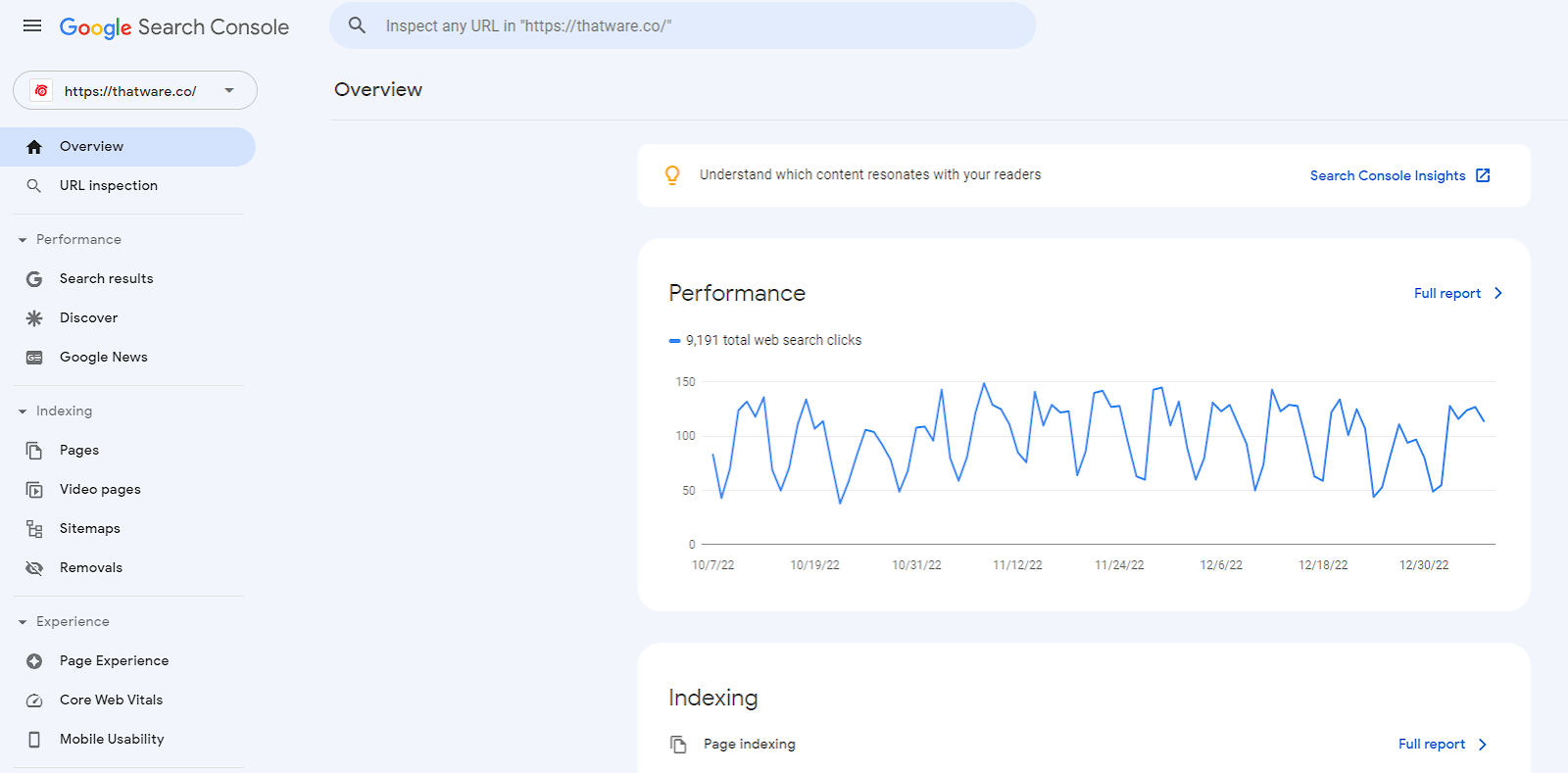Viewport: 1568px width, 773px height.
Task: Click the Sitemaps icon in the sidebar
Action: click(x=34, y=529)
